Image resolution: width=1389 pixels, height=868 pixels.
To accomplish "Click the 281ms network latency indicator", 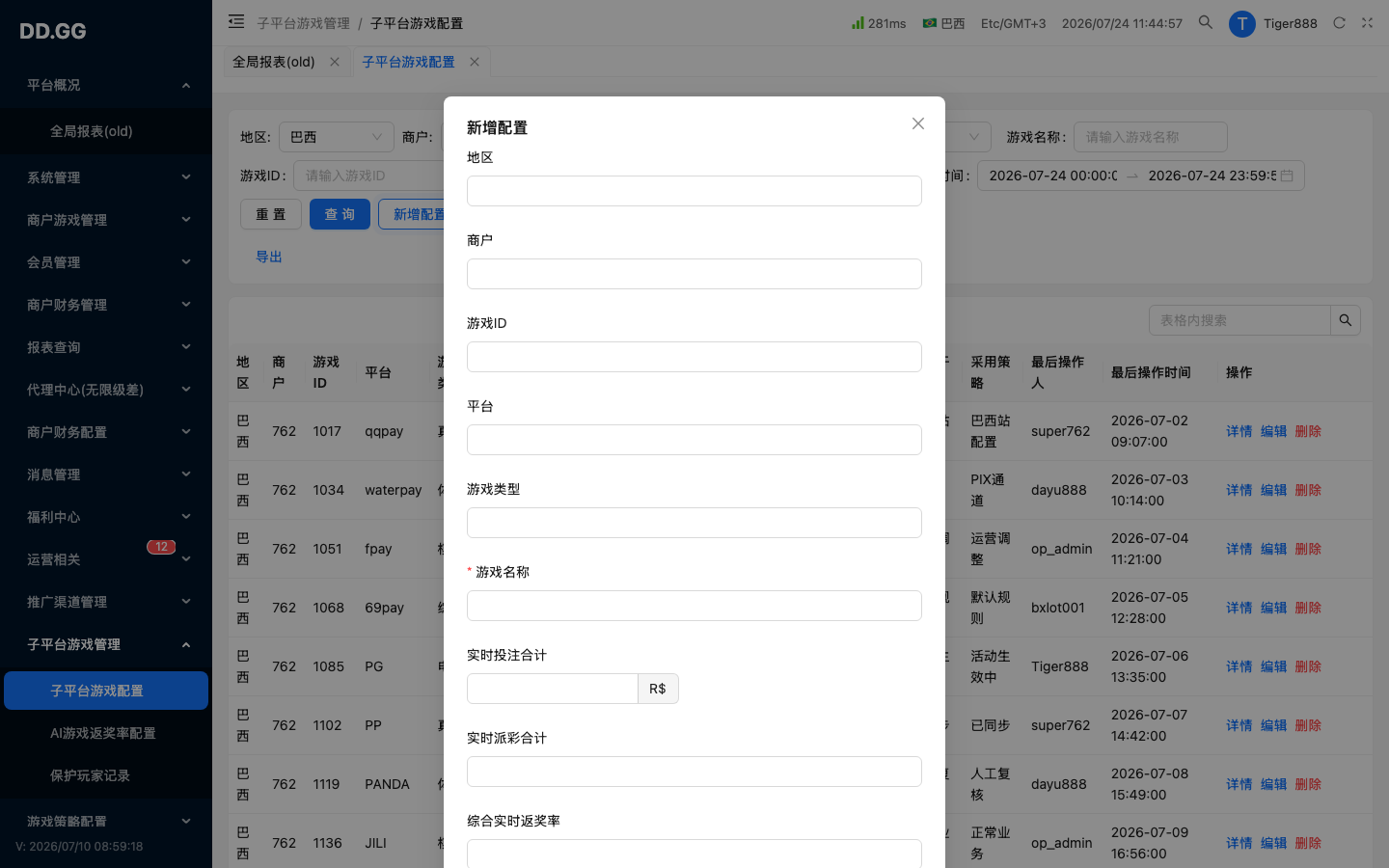I will [879, 23].
